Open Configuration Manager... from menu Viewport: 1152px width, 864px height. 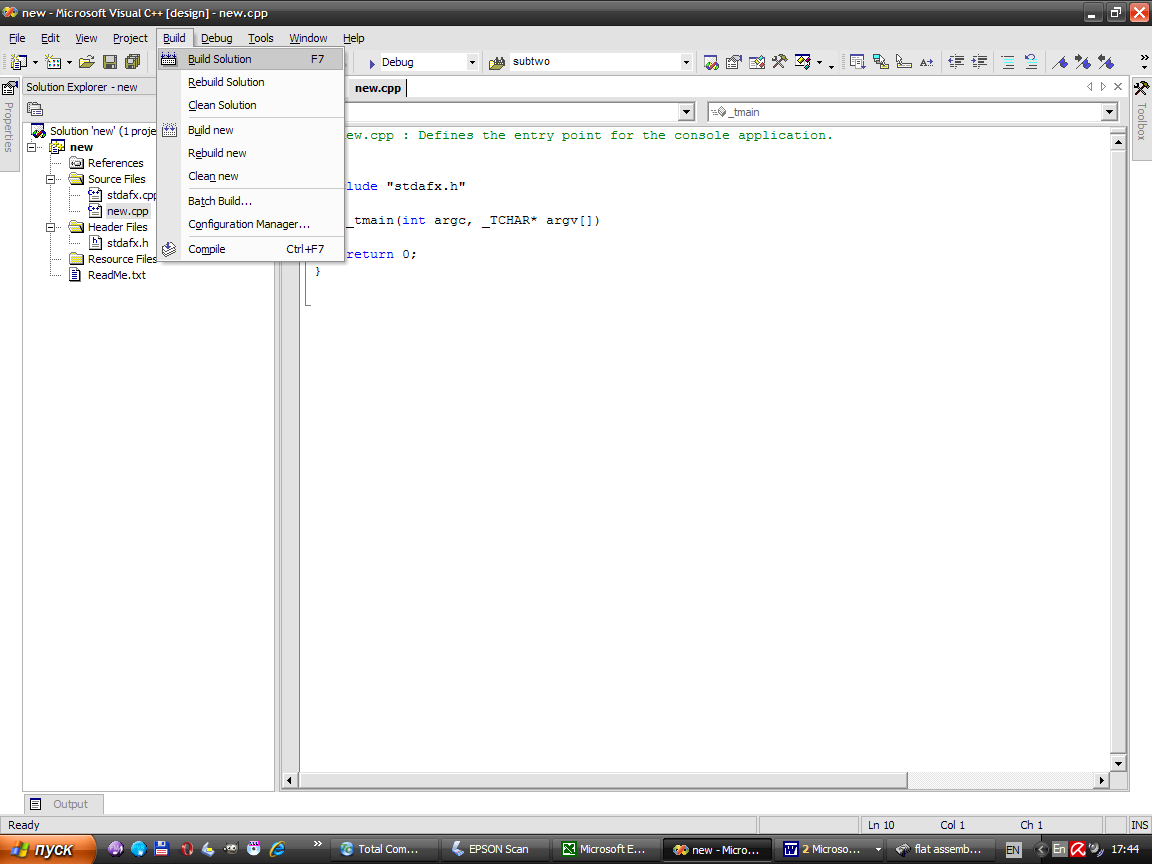(x=251, y=224)
